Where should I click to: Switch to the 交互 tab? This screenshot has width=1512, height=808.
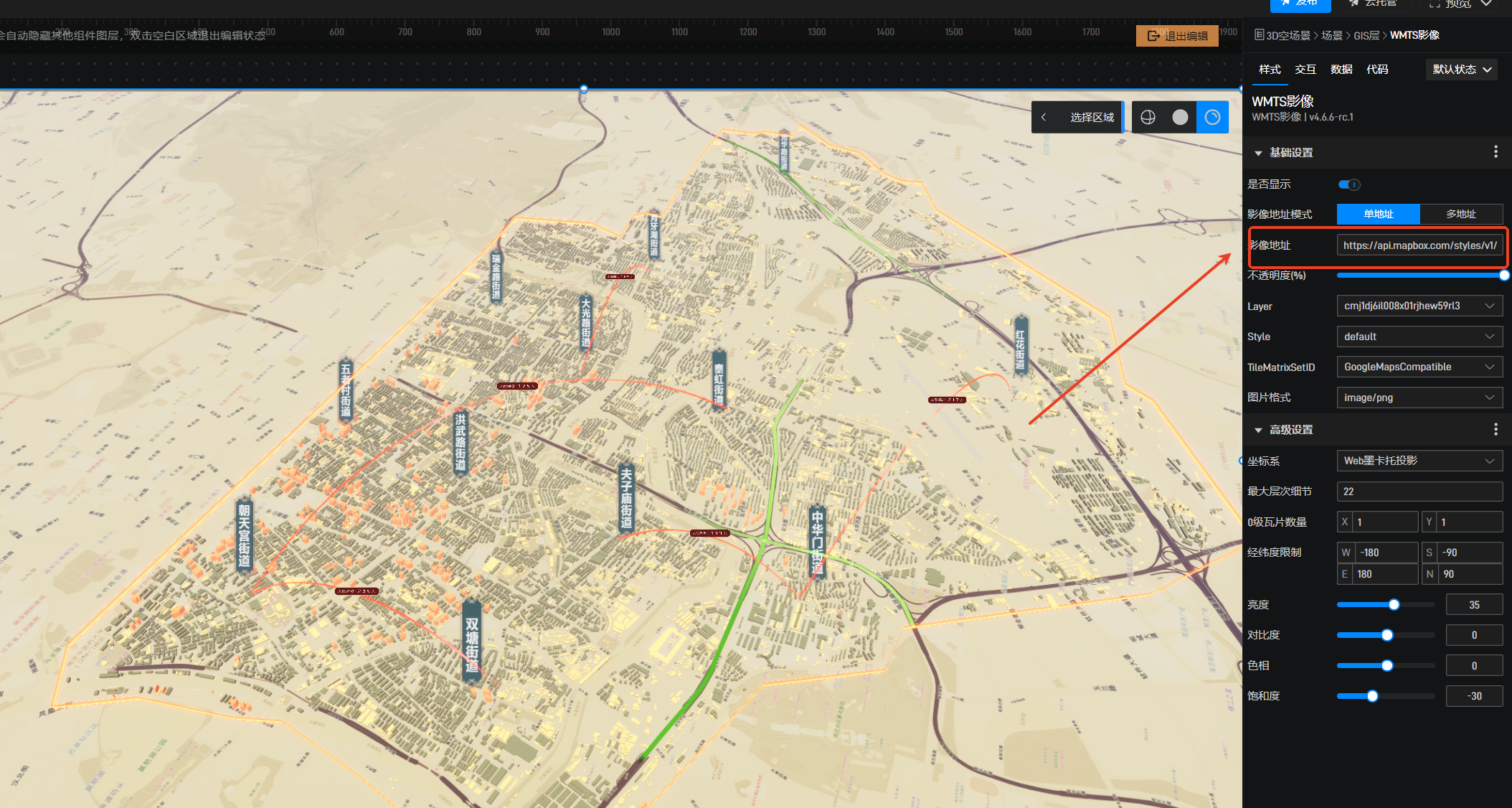click(1305, 70)
